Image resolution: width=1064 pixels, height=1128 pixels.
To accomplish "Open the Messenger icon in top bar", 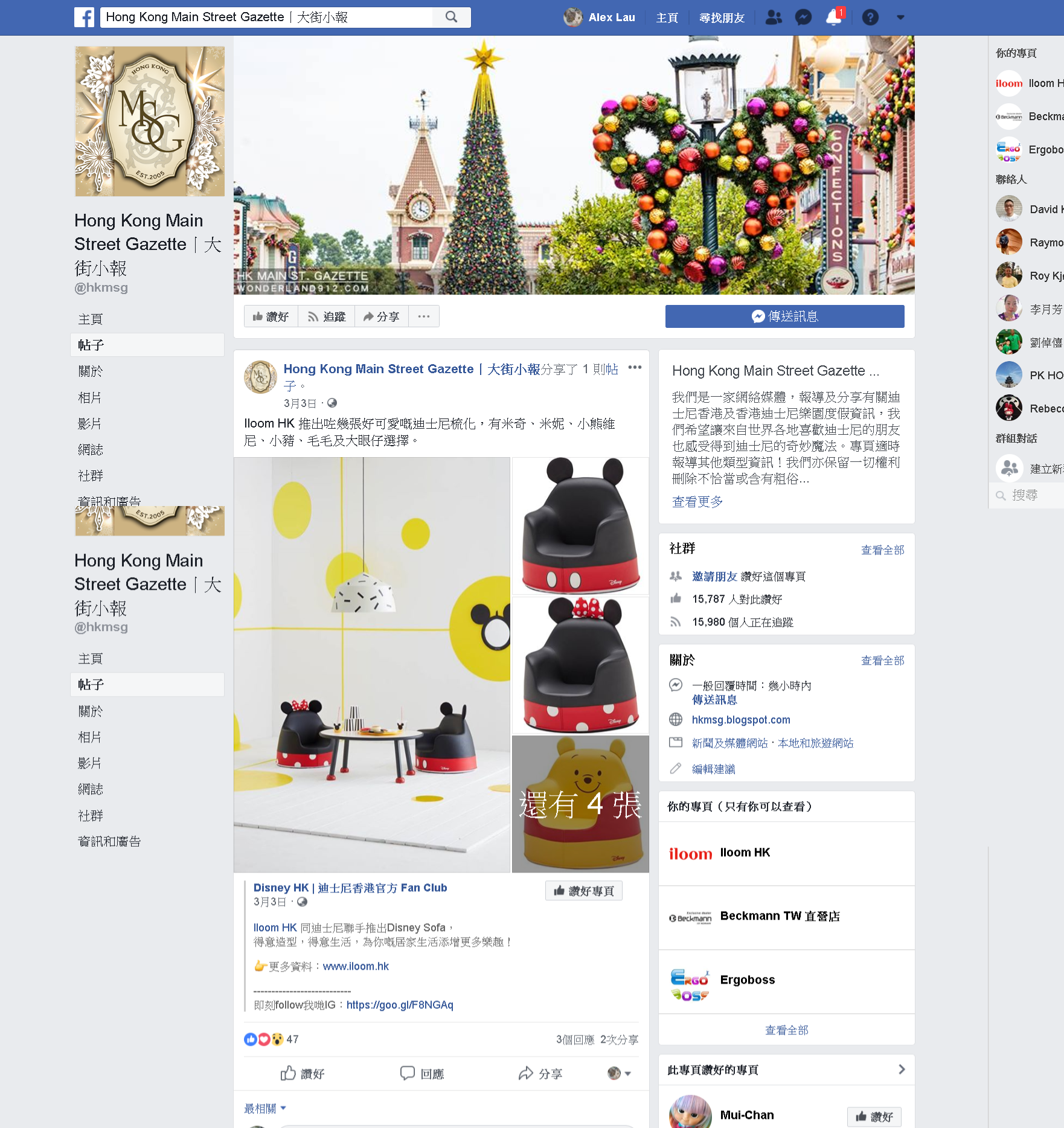I will (x=803, y=18).
